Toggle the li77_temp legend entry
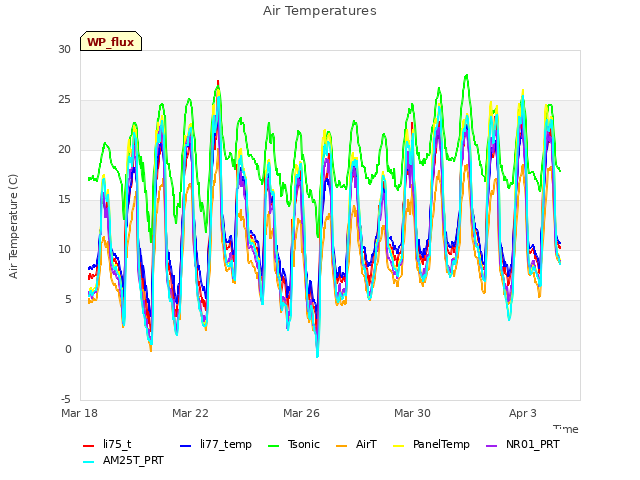 tap(216, 444)
